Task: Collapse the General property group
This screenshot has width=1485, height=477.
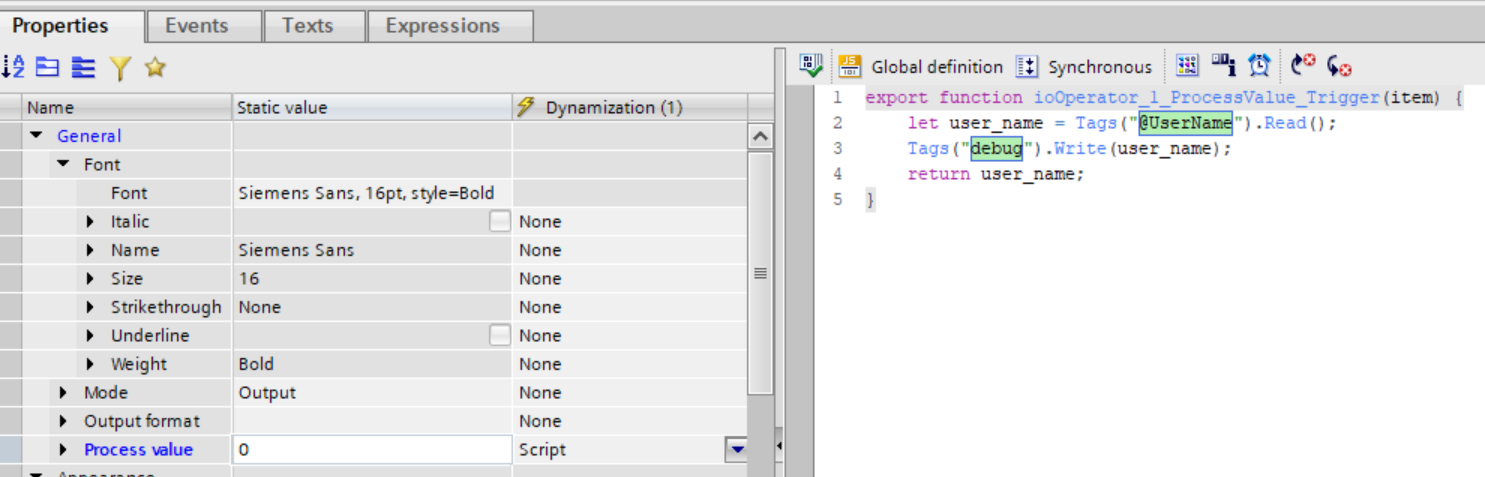Action: click(37, 136)
